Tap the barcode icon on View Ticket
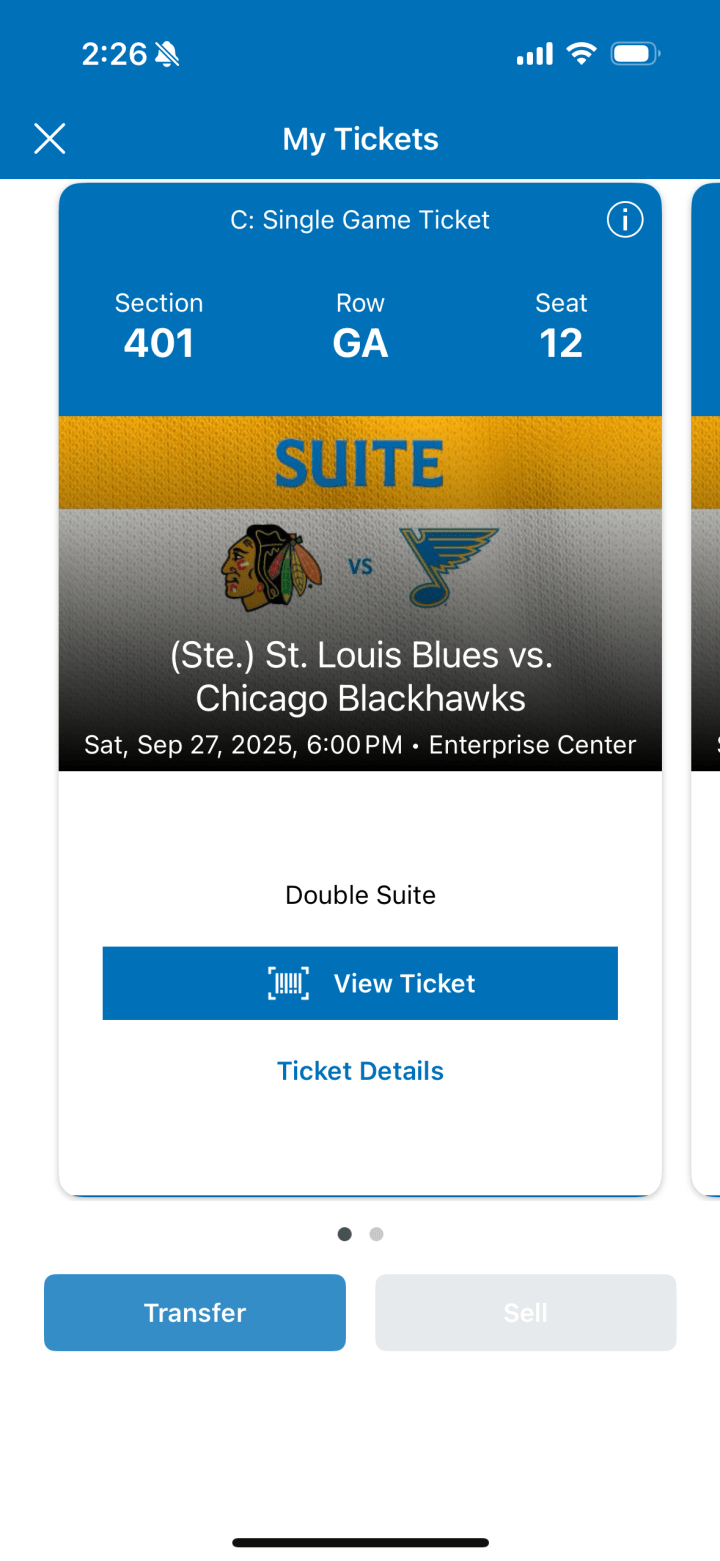The height and width of the screenshot is (1561, 720). [288, 984]
